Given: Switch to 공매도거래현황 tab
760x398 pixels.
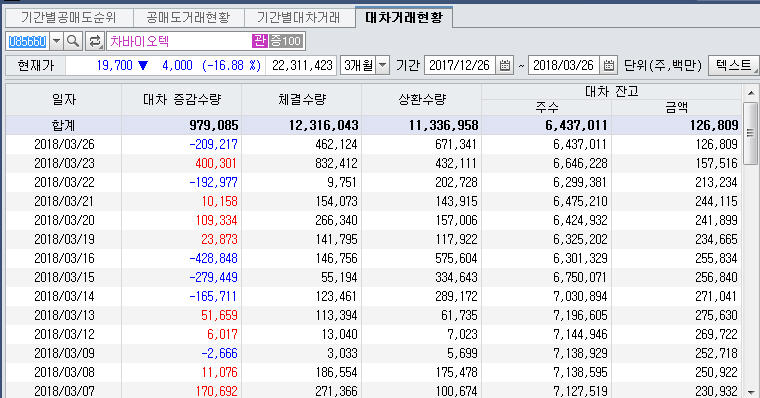Looking at the screenshot, I should 188,18.
